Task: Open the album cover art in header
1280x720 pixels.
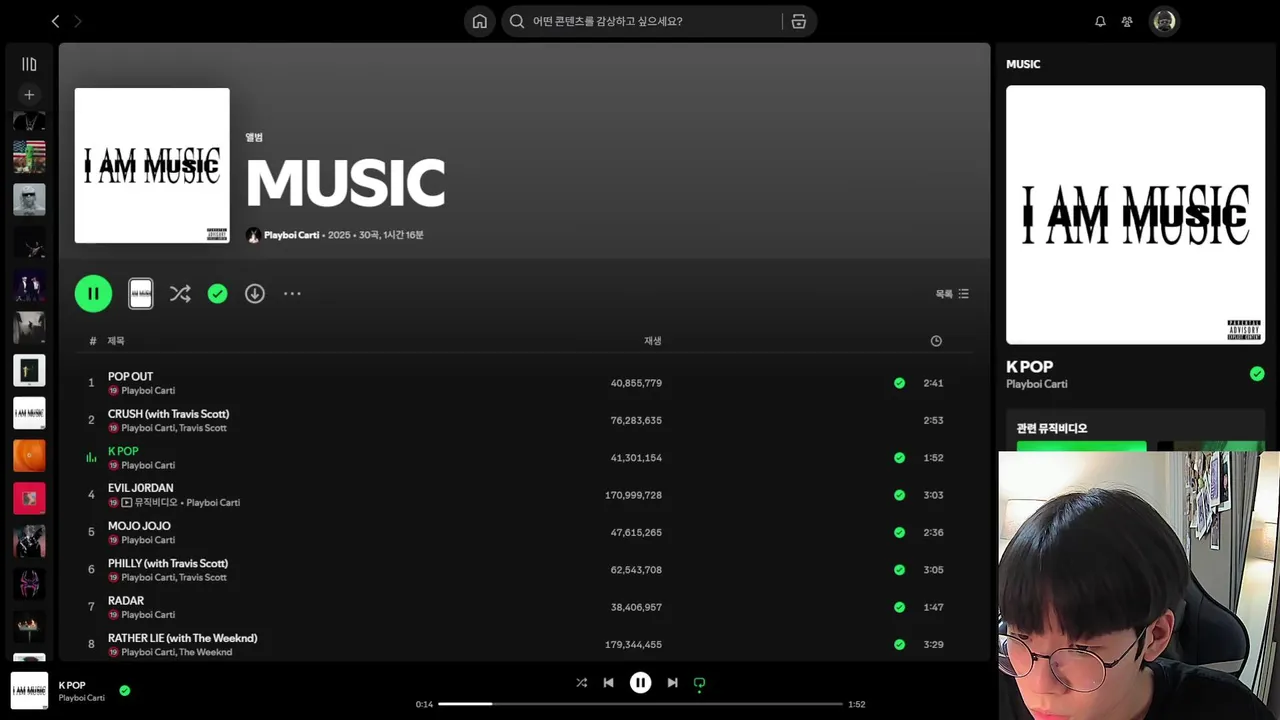Action: [x=152, y=165]
